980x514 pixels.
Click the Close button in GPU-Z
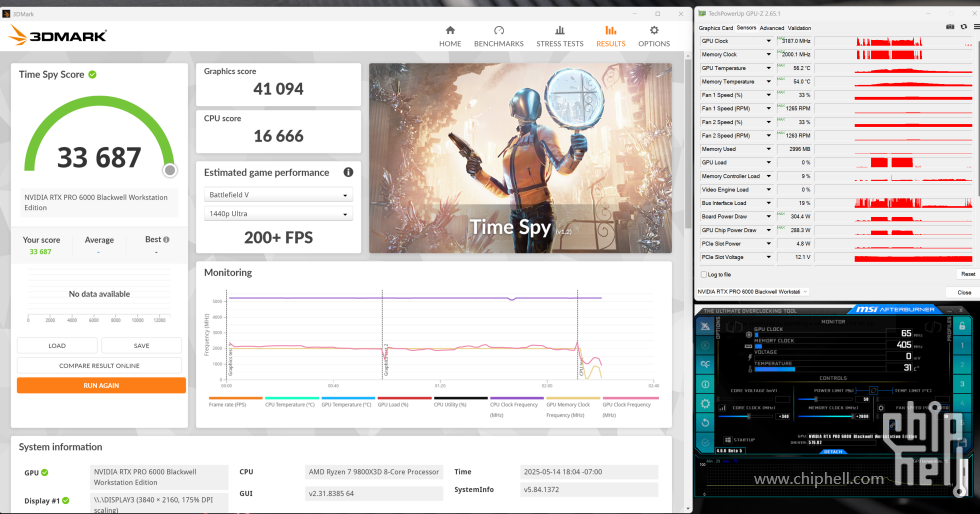click(964, 292)
